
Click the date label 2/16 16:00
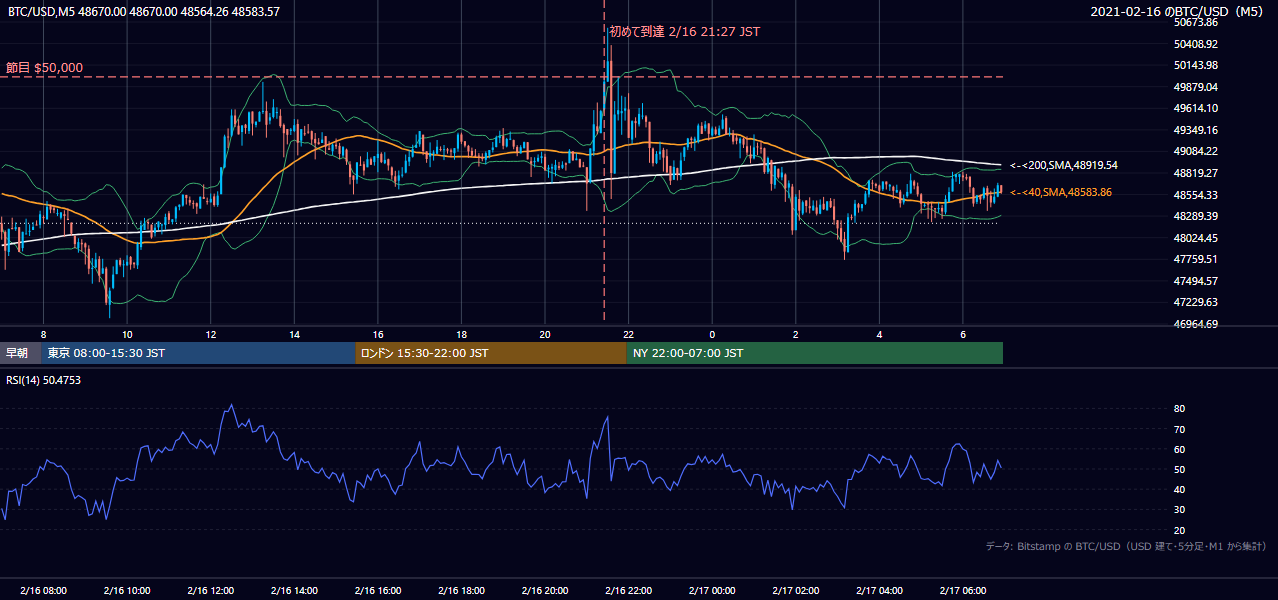tap(377, 591)
